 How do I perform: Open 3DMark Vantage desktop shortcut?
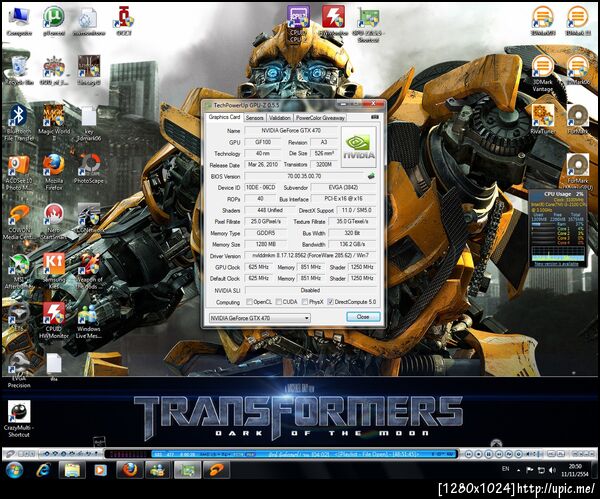542,74
